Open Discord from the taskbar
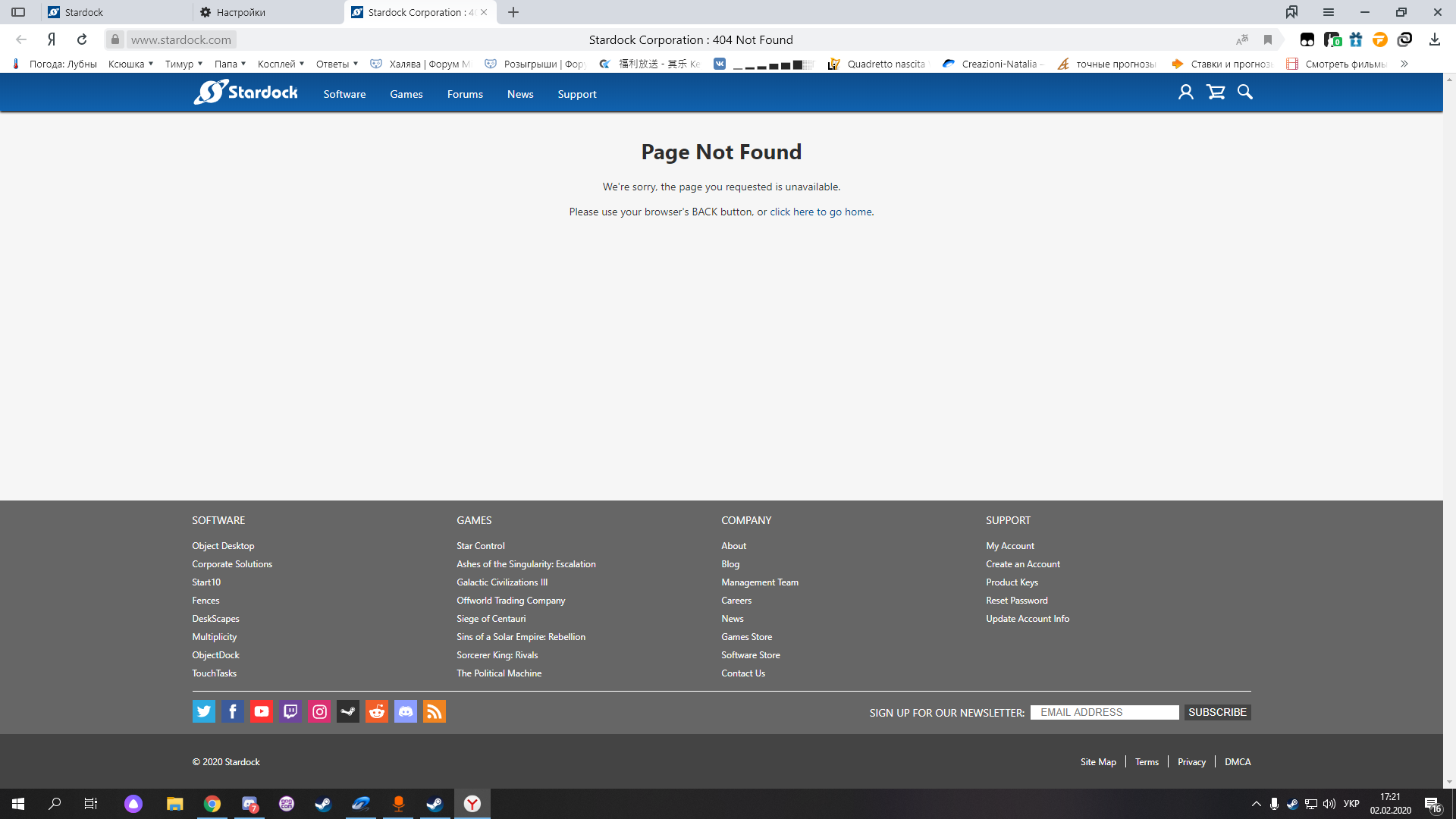Screen dimensions: 1456x819 coord(249,804)
